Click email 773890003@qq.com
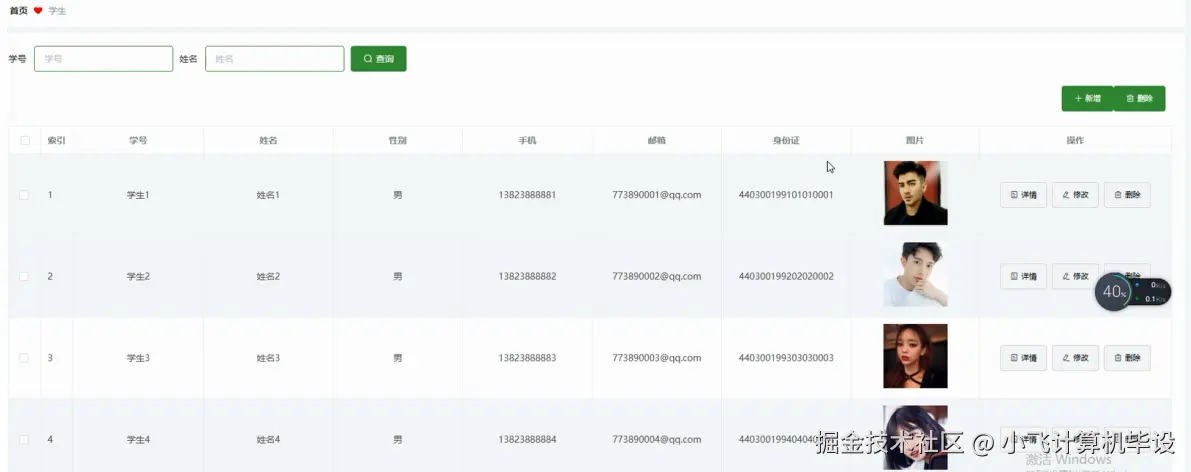The height and width of the screenshot is (472, 1191). point(656,358)
